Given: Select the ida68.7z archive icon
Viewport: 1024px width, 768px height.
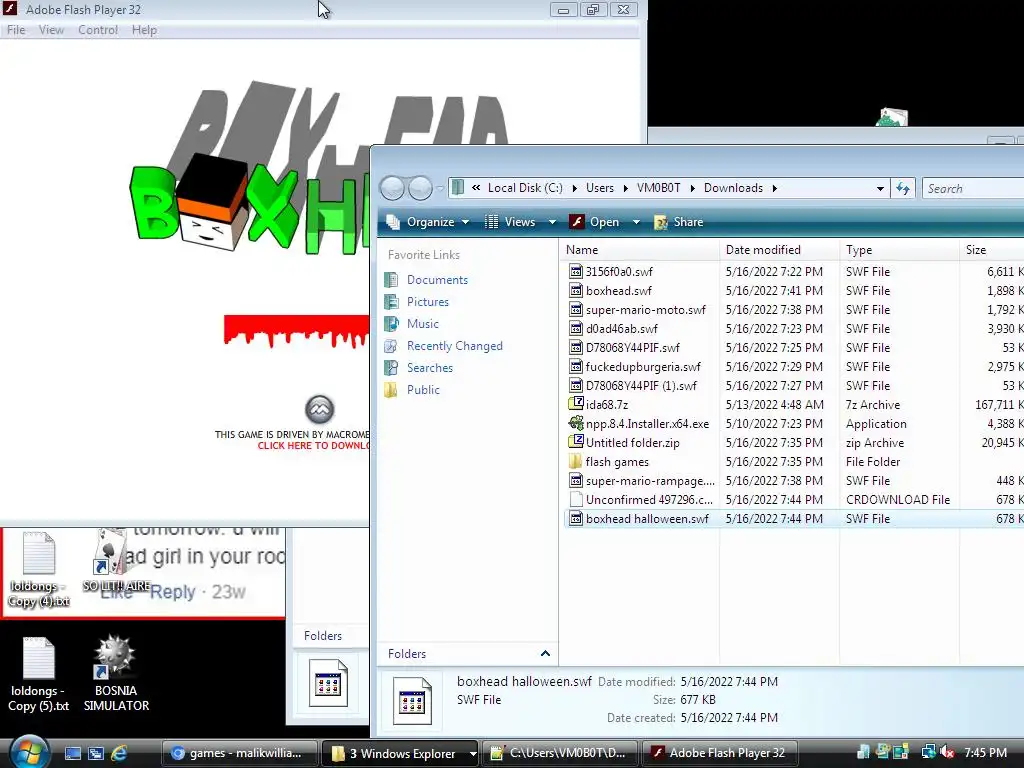Looking at the screenshot, I should [x=575, y=404].
